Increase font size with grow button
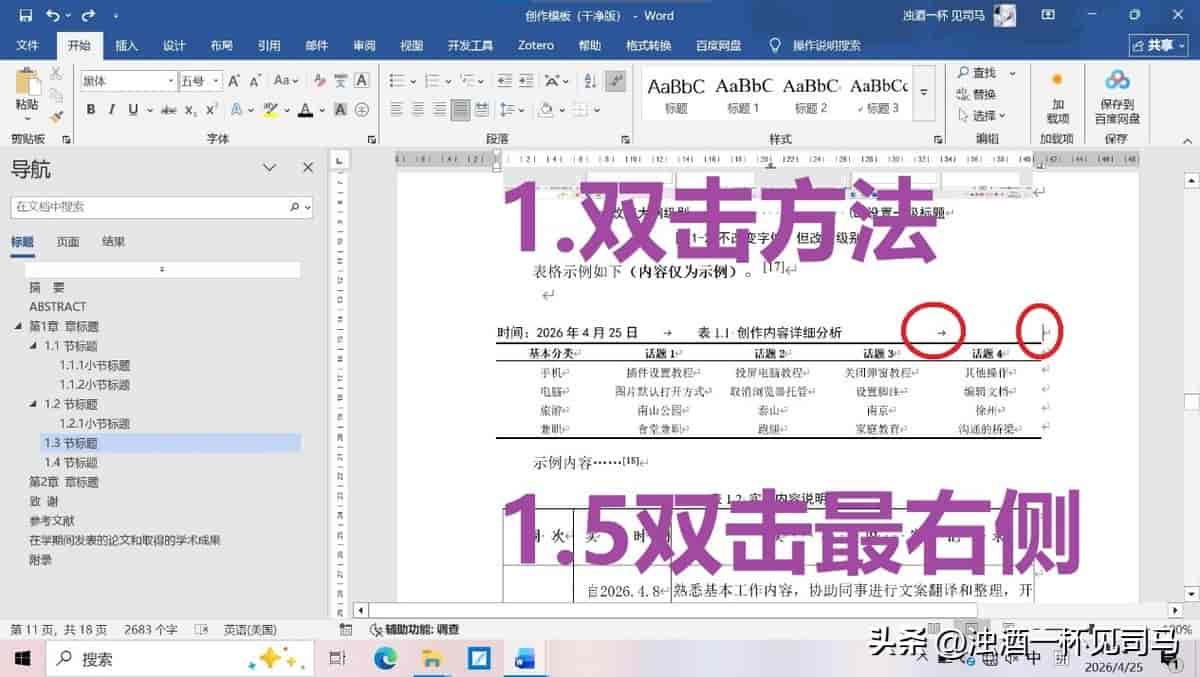 click(233, 81)
